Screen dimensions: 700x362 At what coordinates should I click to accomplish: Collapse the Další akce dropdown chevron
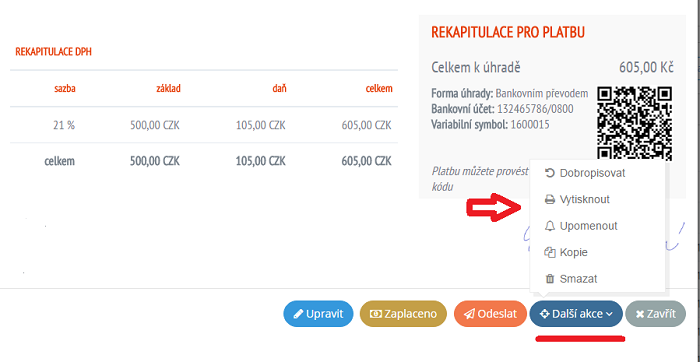coord(609,314)
